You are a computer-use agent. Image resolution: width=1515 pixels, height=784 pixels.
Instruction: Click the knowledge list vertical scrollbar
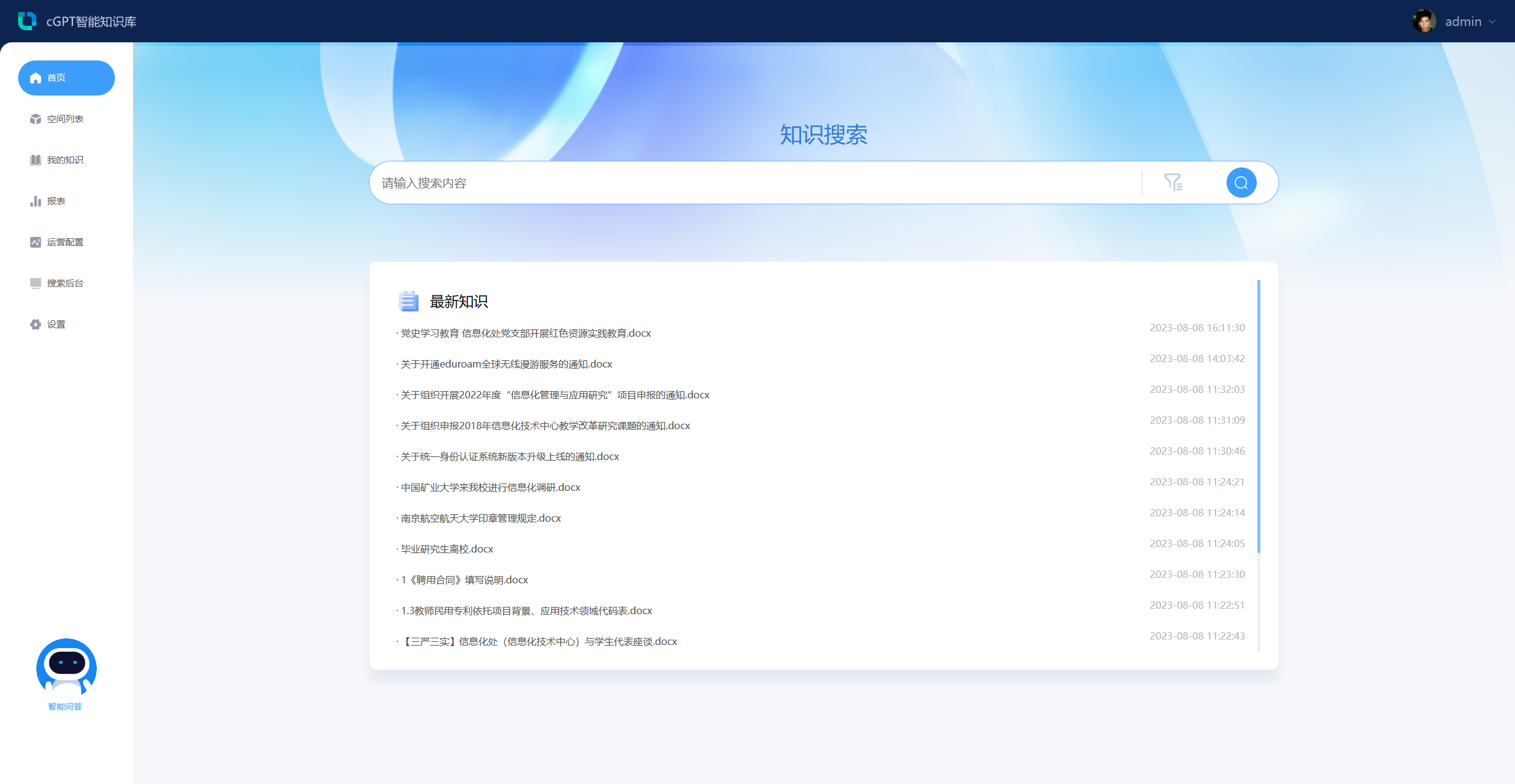1259,417
